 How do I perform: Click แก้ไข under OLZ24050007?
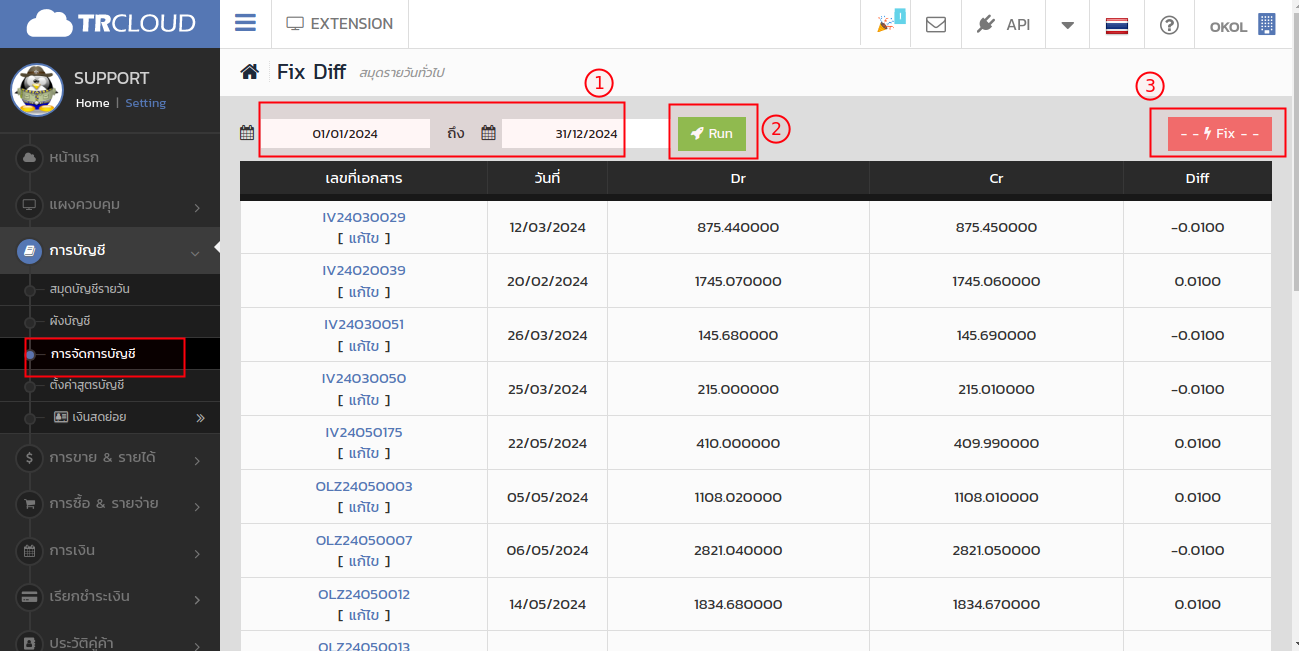point(364,562)
